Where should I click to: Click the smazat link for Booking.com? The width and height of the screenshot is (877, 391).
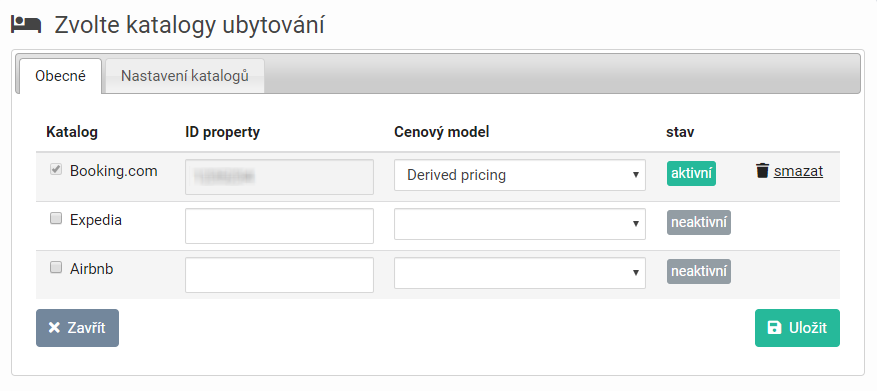click(798, 171)
